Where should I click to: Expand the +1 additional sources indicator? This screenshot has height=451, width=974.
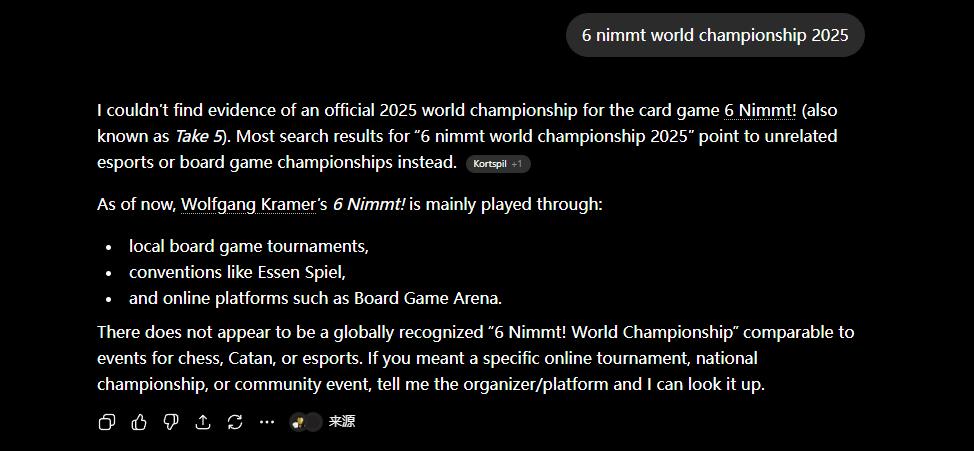click(517, 164)
